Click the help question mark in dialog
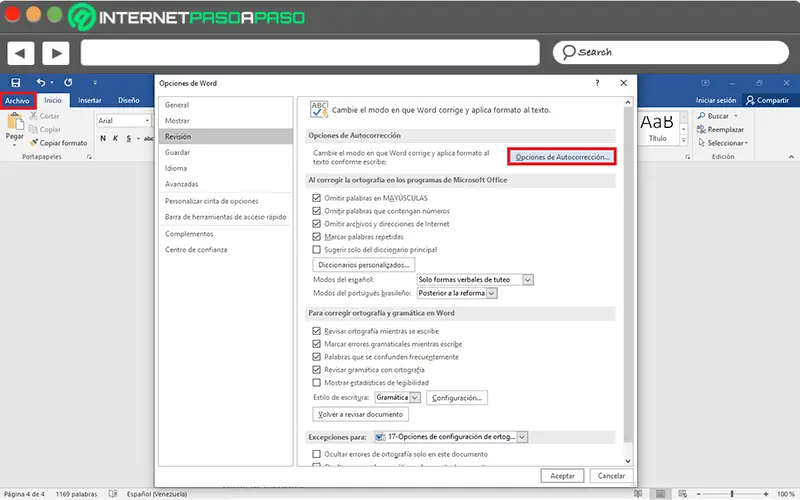This screenshot has width=800, height=500. tap(597, 83)
